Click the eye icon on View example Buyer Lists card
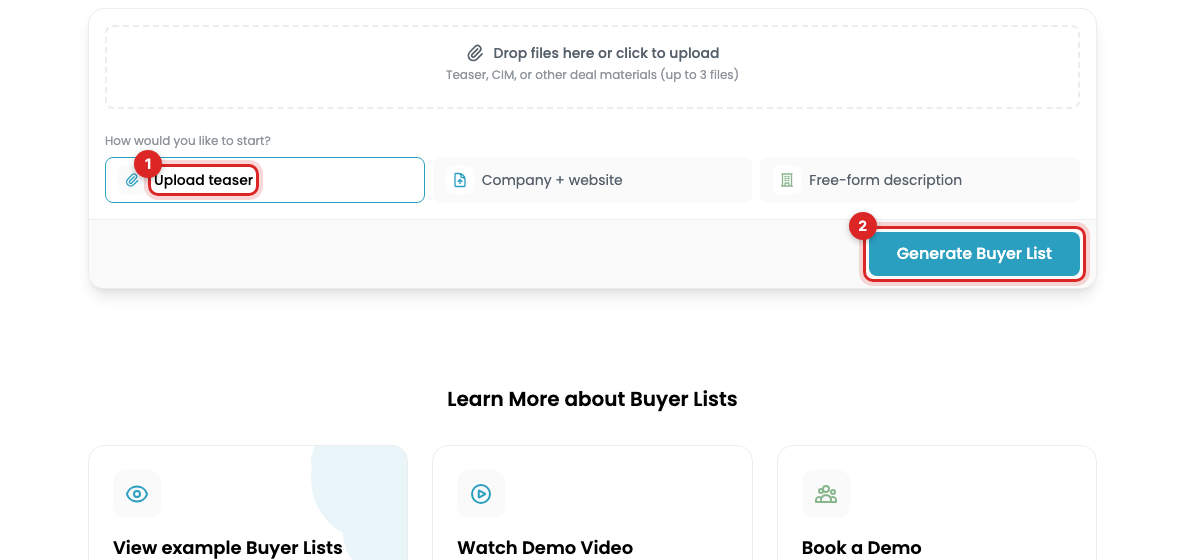The height and width of the screenshot is (560, 1185). [137, 494]
